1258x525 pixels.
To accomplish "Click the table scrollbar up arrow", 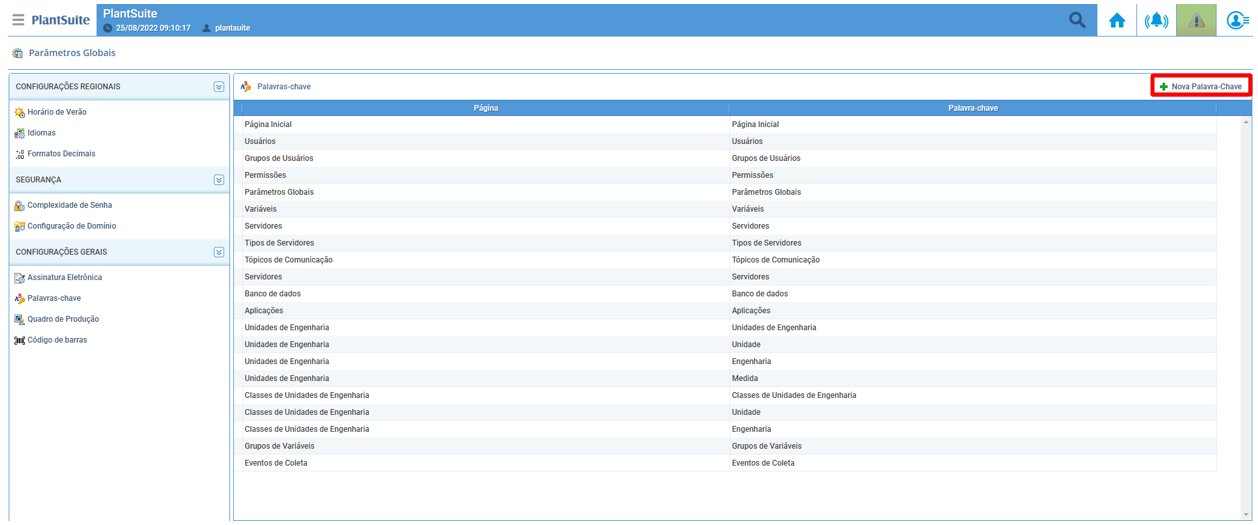I will (1246, 122).
